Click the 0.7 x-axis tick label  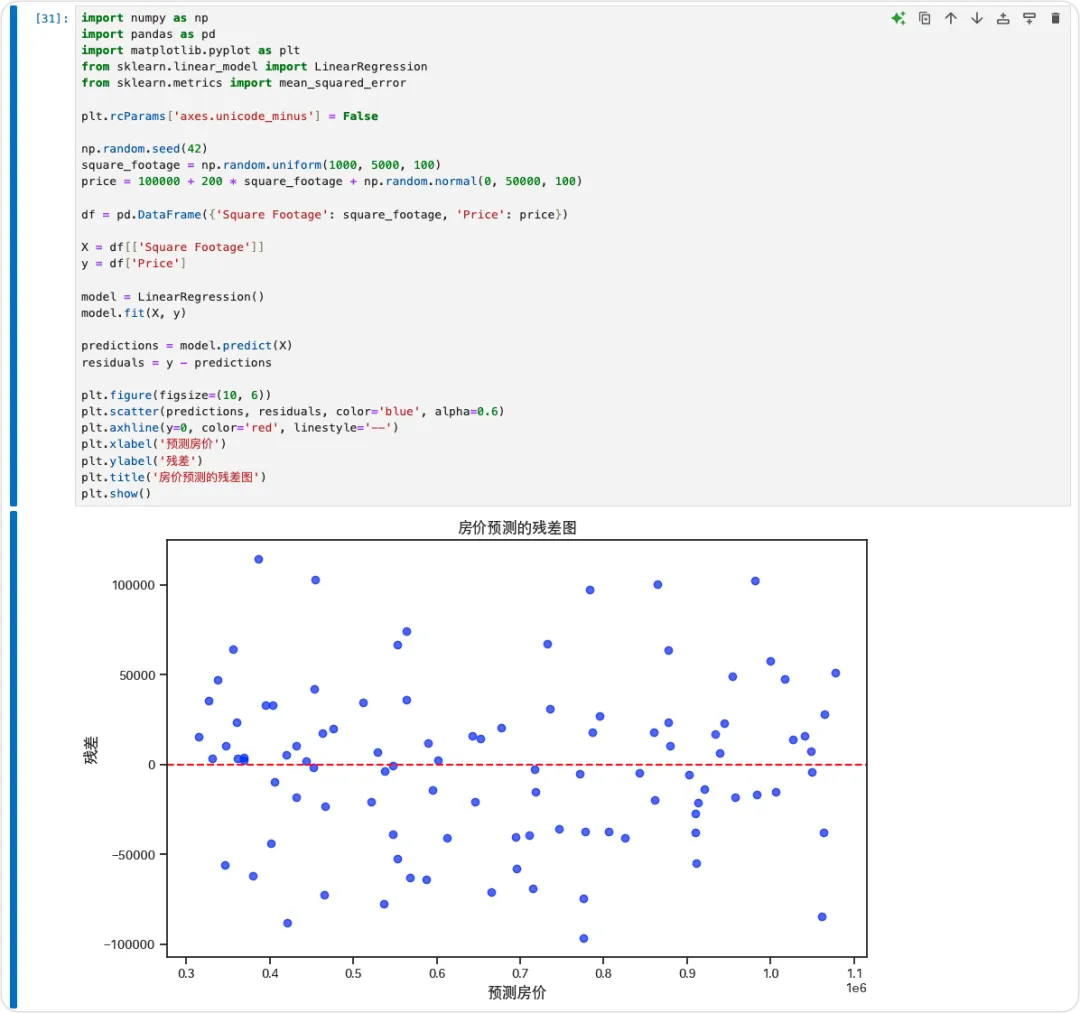520,974
